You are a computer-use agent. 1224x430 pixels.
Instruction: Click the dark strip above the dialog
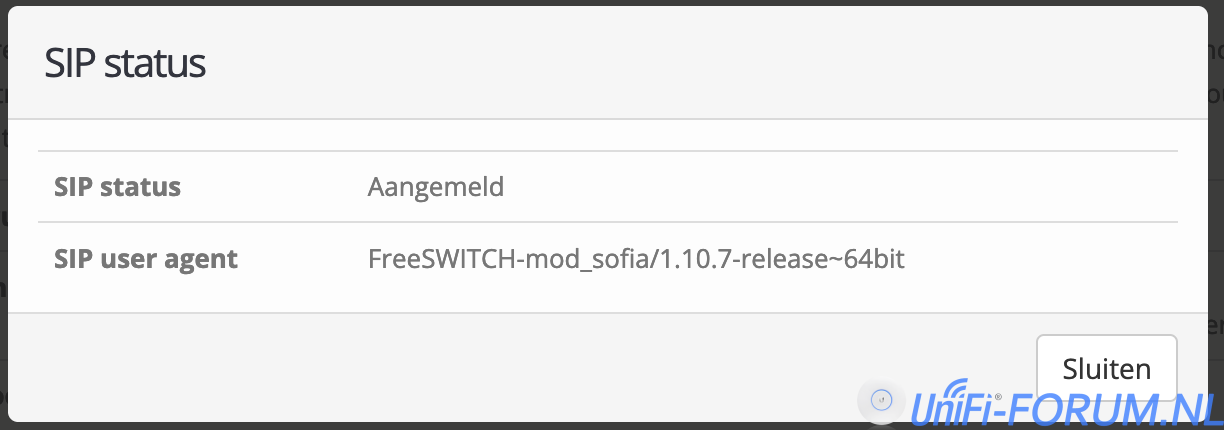coord(600,2)
